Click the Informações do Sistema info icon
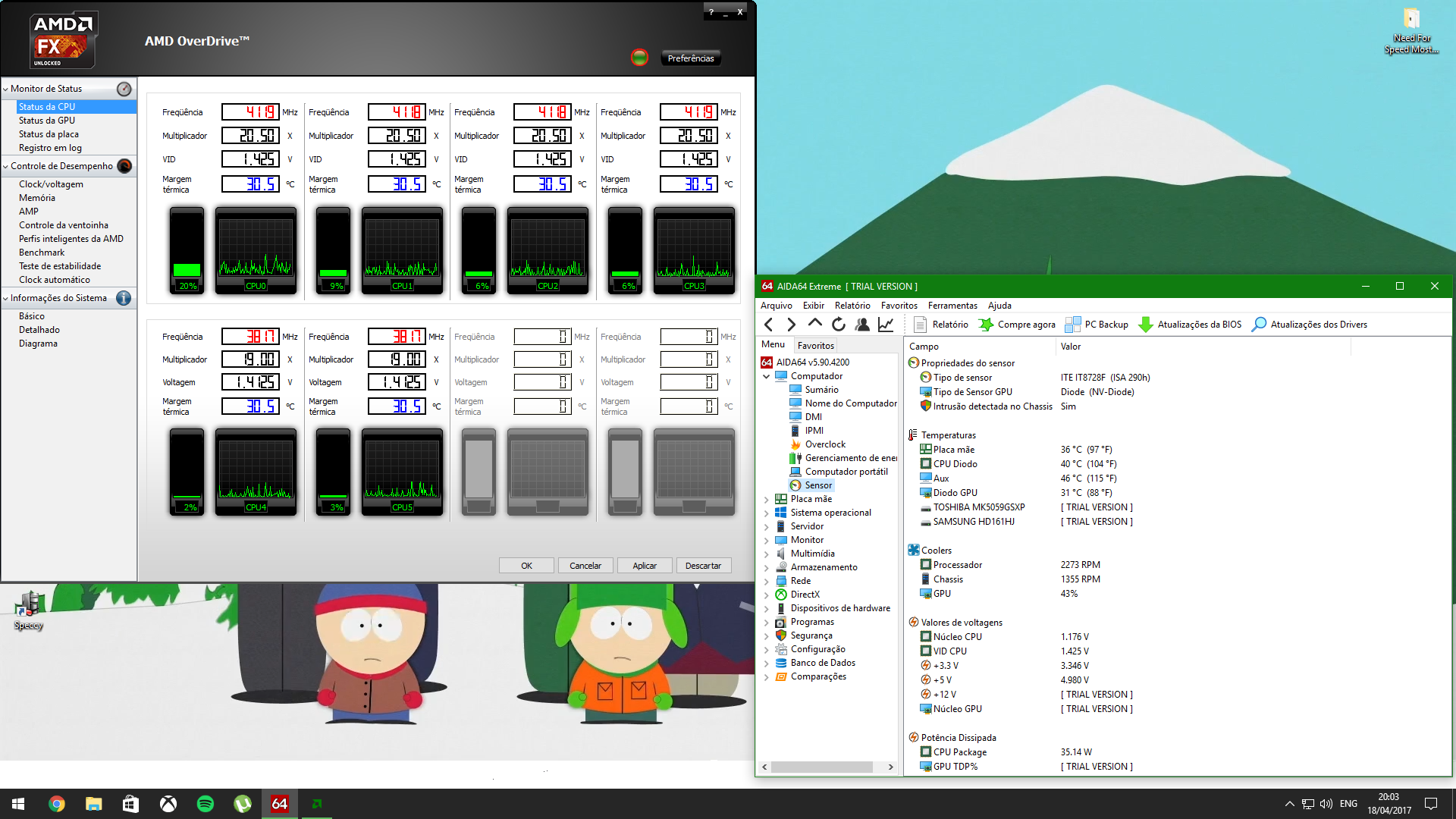Viewport: 1456px width, 819px height. [x=124, y=298]
